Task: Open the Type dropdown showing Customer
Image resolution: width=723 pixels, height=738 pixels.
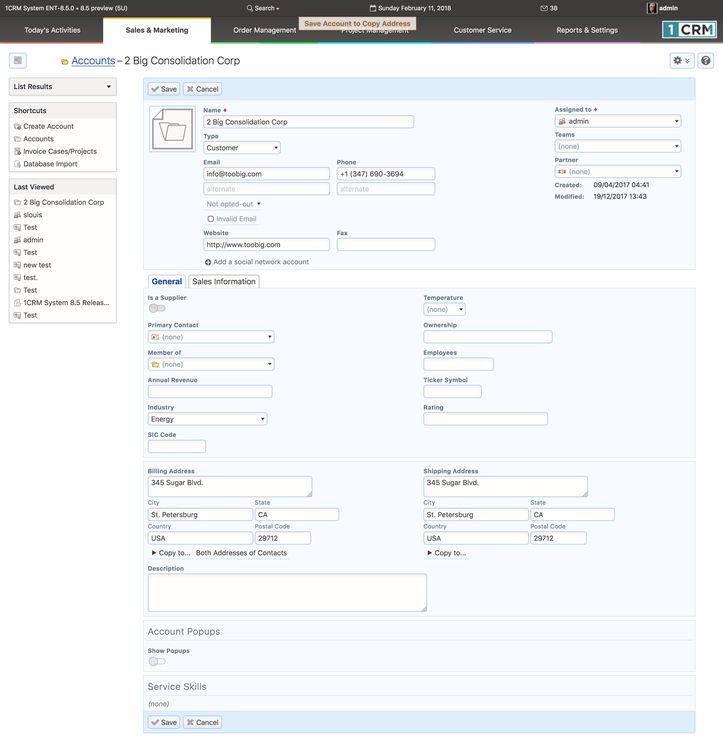Action: 242,148
